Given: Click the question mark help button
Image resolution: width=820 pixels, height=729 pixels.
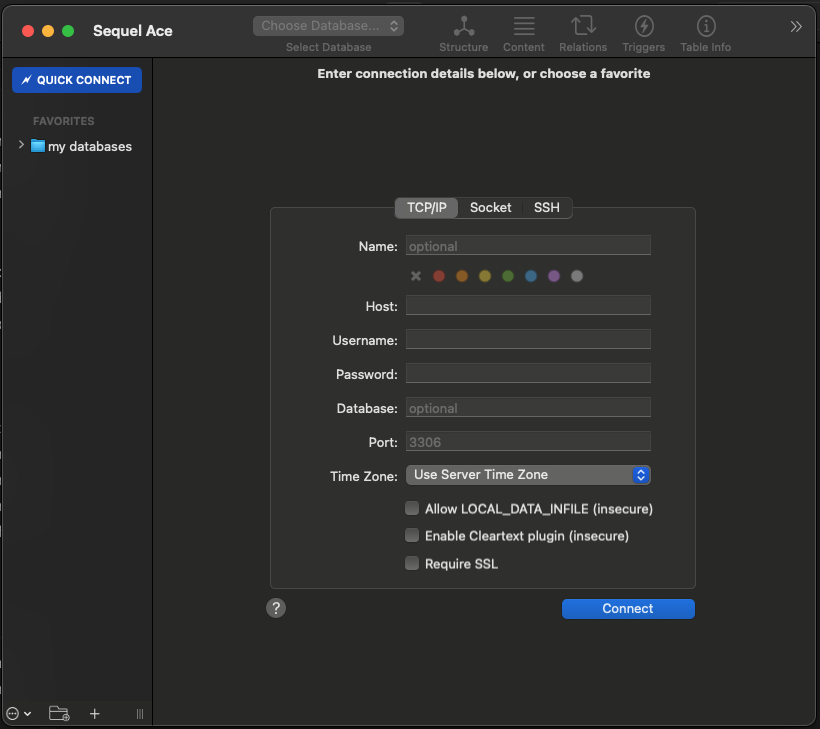Looking at the screenshot, I should (x=276, y=608).
